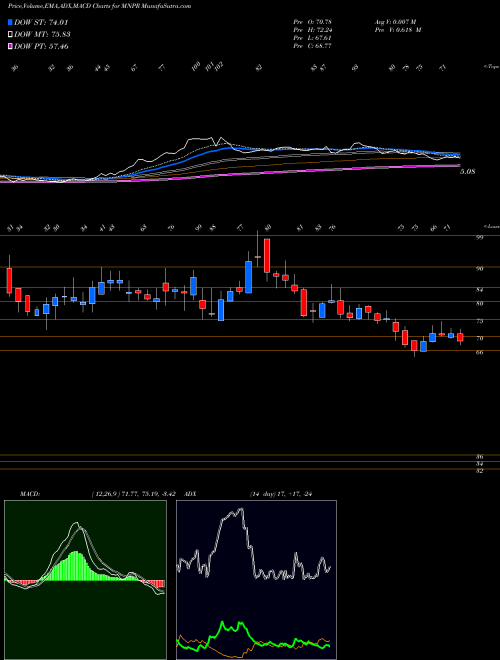
Task: Click the tall blue candlestick before the peak
Action: point(248,277)
